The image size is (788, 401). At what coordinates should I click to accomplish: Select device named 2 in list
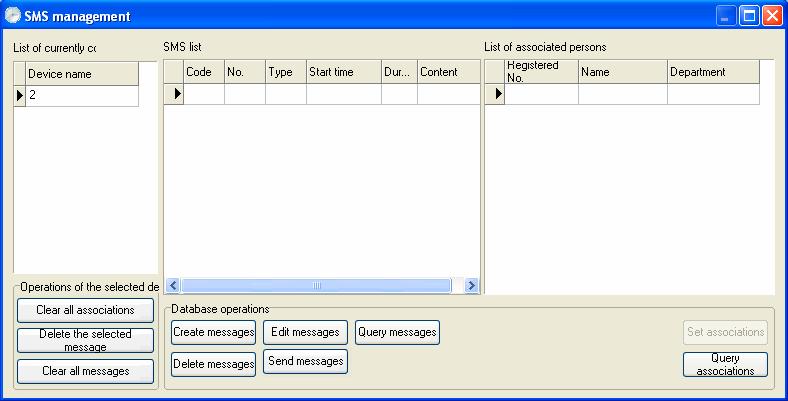coord(82,95)
